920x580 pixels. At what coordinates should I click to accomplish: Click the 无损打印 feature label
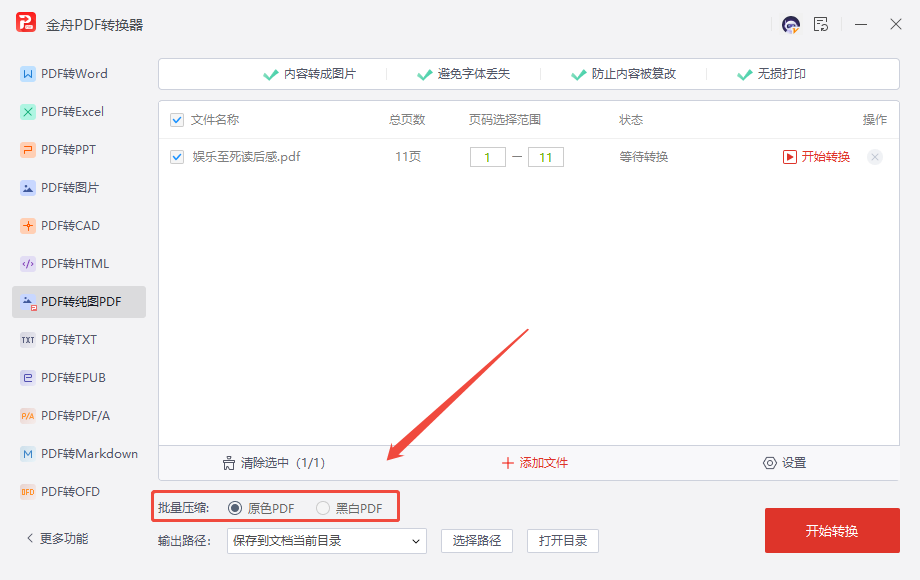(x=781, y=74)
